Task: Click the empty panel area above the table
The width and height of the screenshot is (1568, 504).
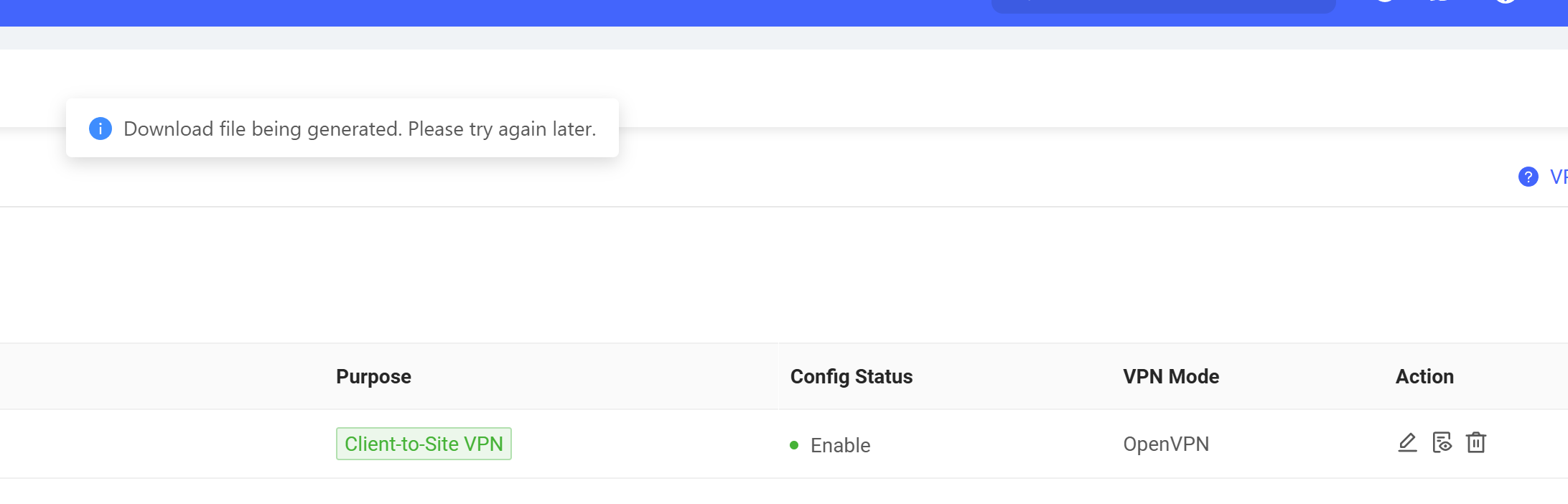Action: pos(784,275)
